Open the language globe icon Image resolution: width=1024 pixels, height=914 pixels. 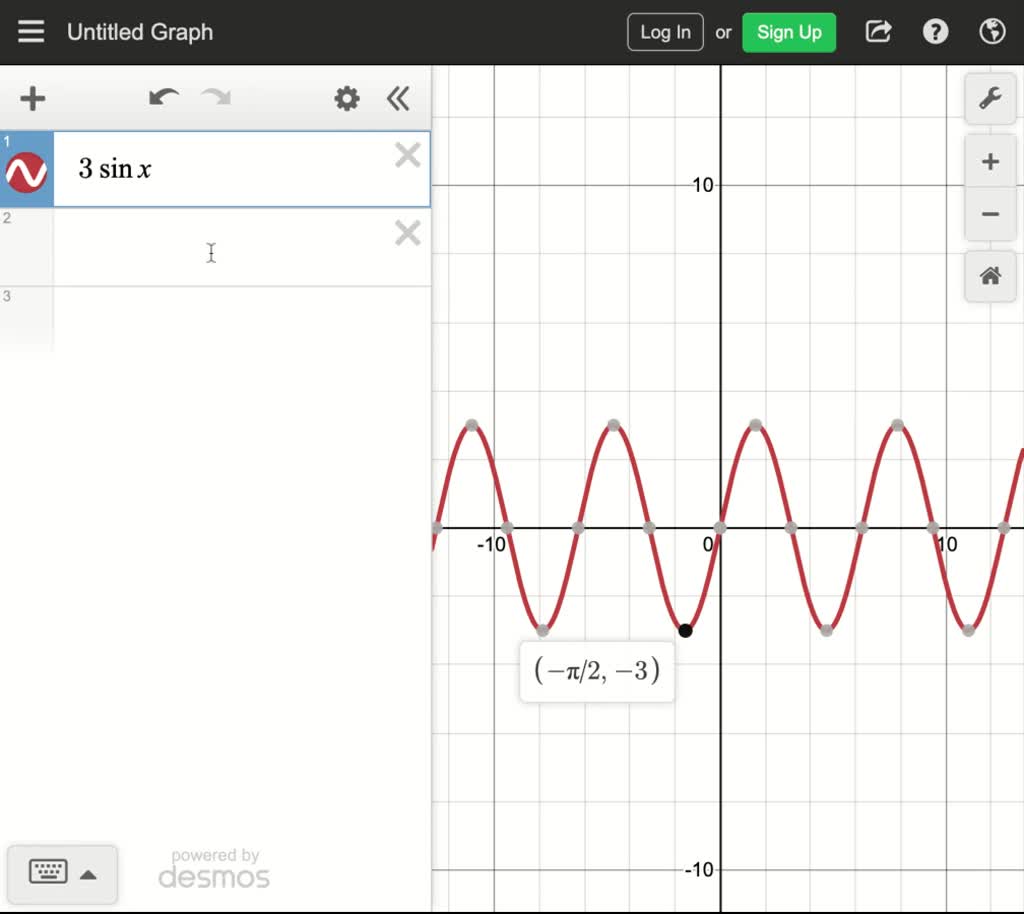(991, 31)
